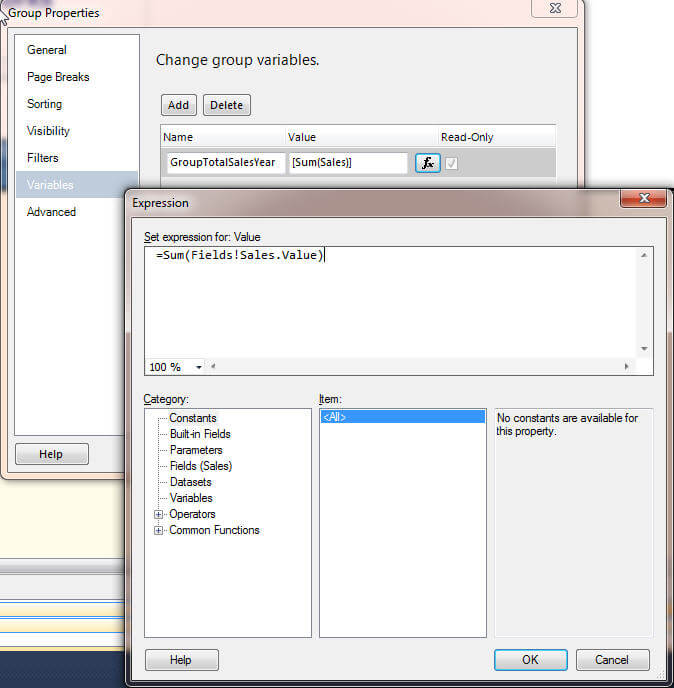674x688 pixels.
Task: Select the Variables page
Action: 77,185
